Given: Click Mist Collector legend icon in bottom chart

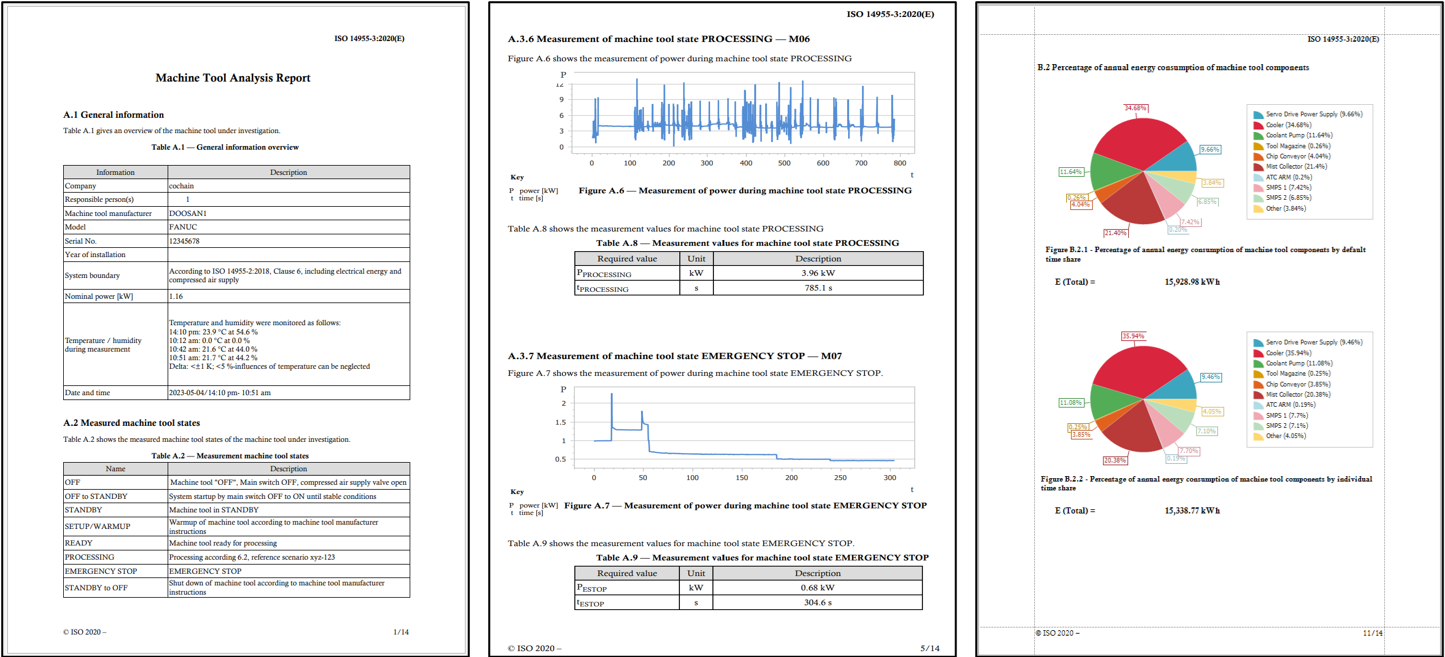Looking at the screenshot, I should click(1258, 395).
